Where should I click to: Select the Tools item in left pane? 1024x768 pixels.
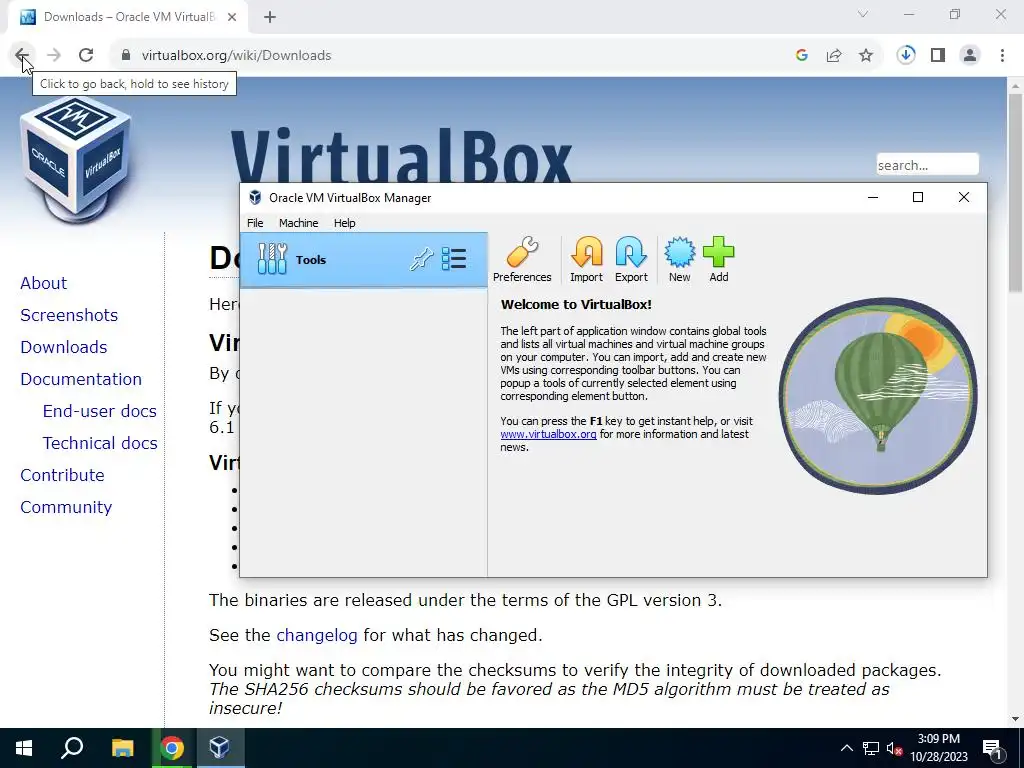coord(364,260)
